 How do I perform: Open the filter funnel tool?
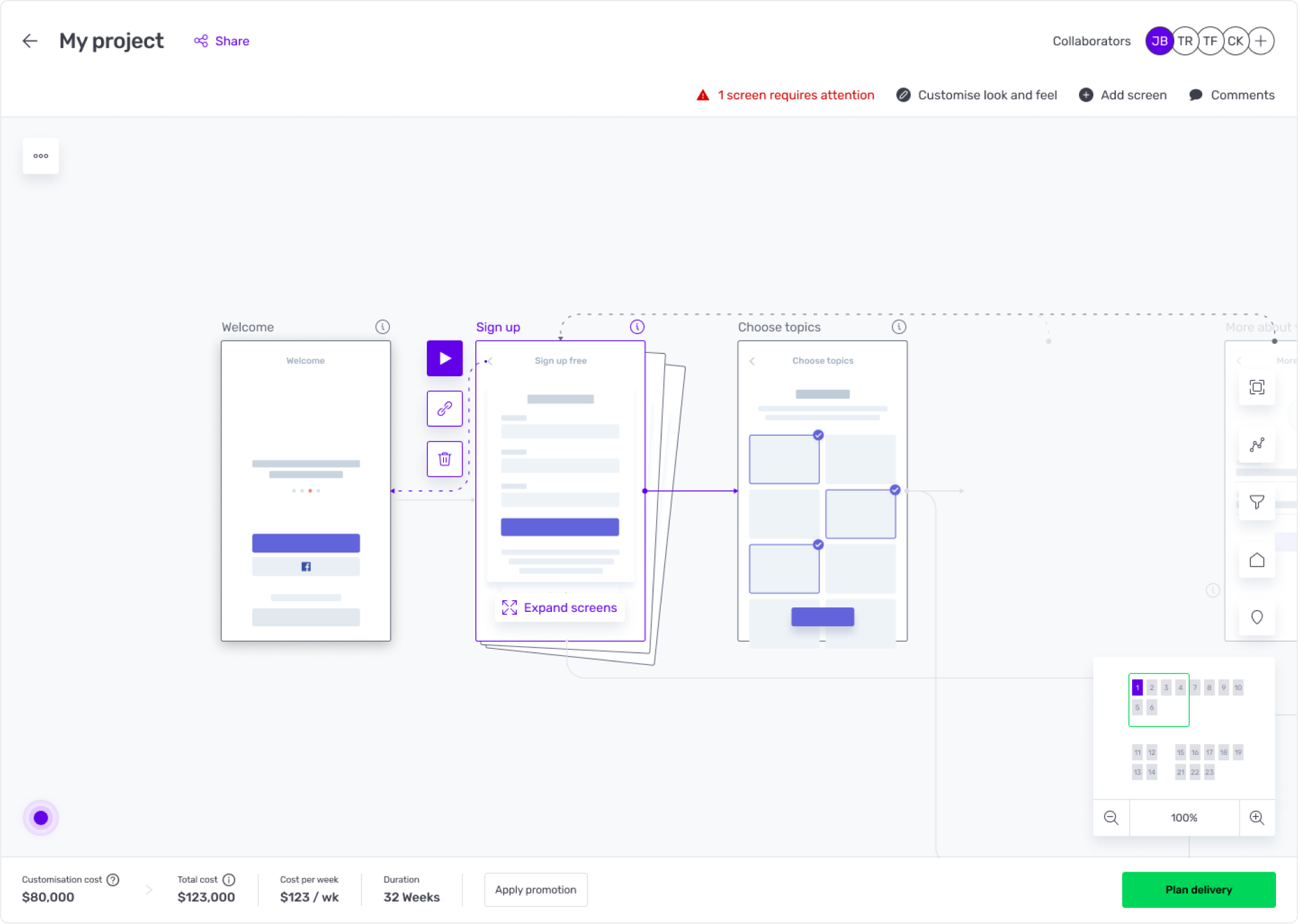(1257, 502)
